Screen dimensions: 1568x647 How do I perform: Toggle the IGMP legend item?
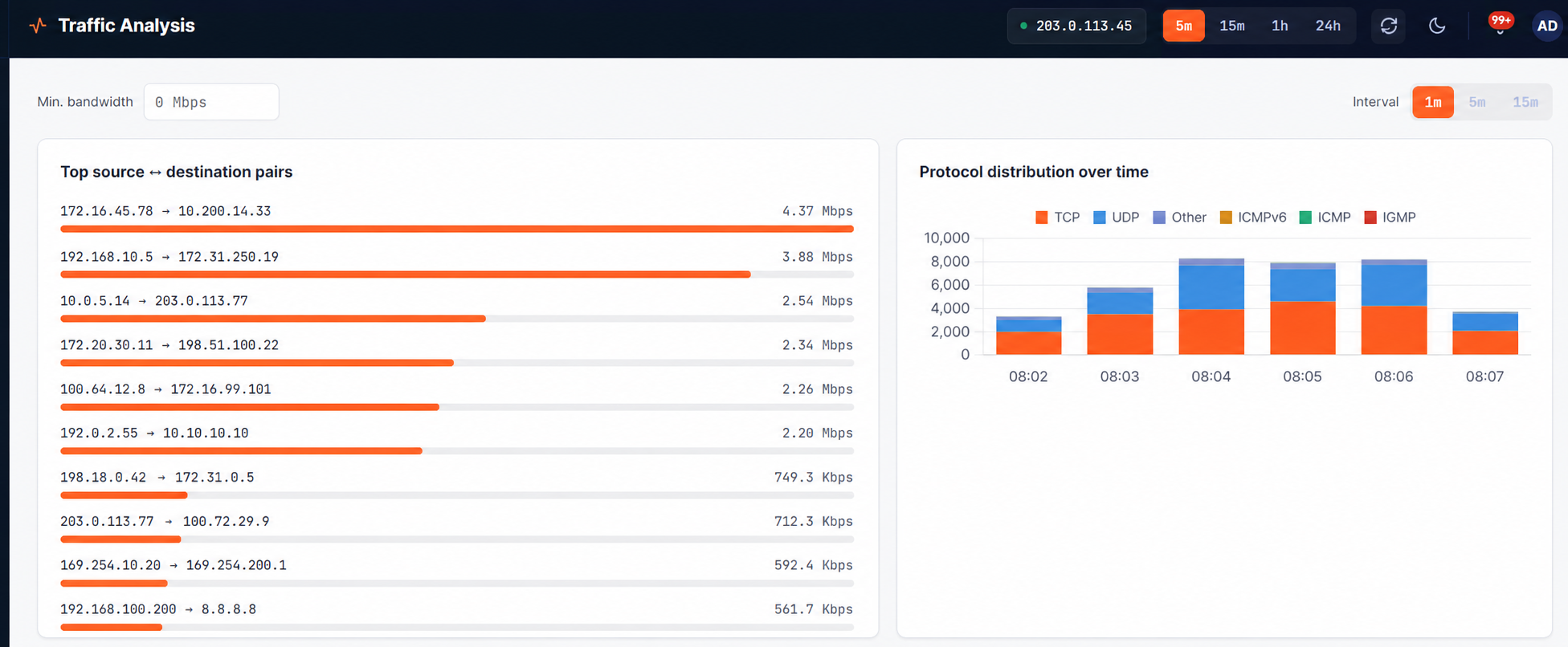1390,218
